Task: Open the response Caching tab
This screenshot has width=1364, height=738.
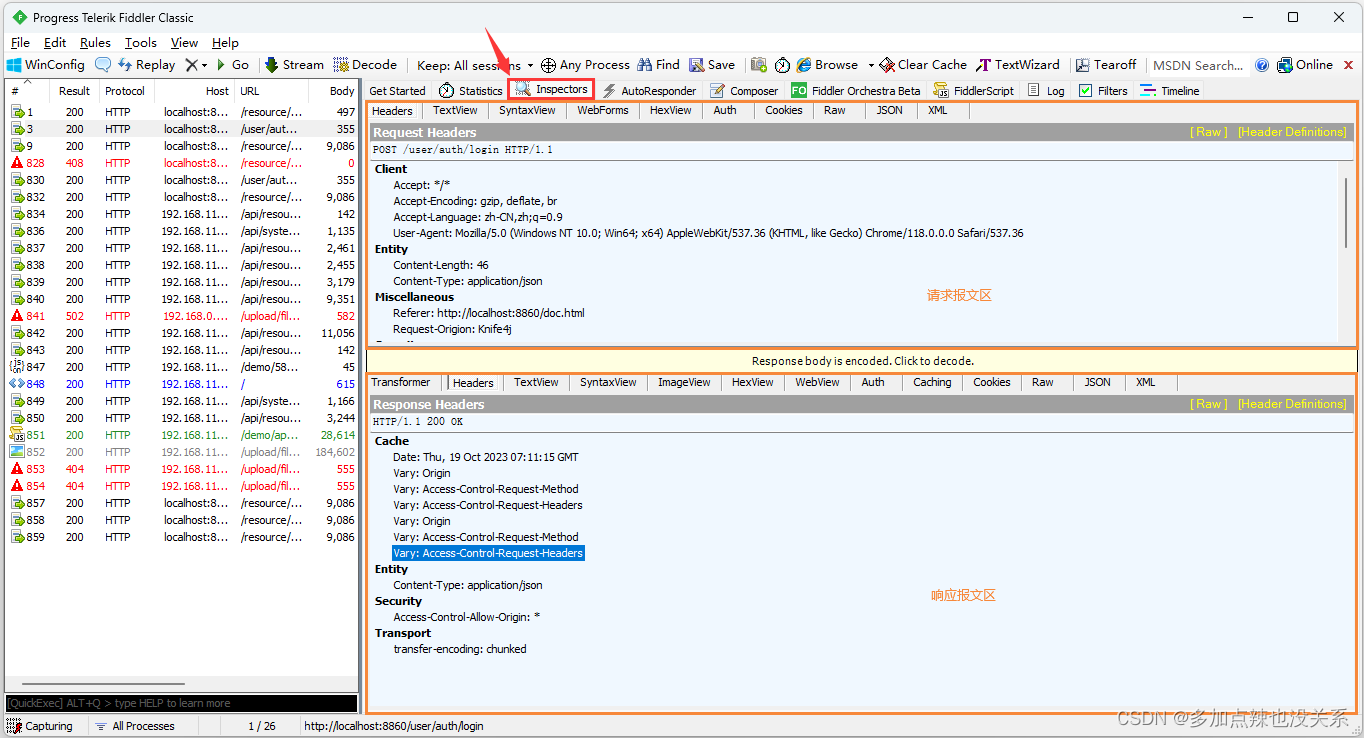Action: [932, 382]
